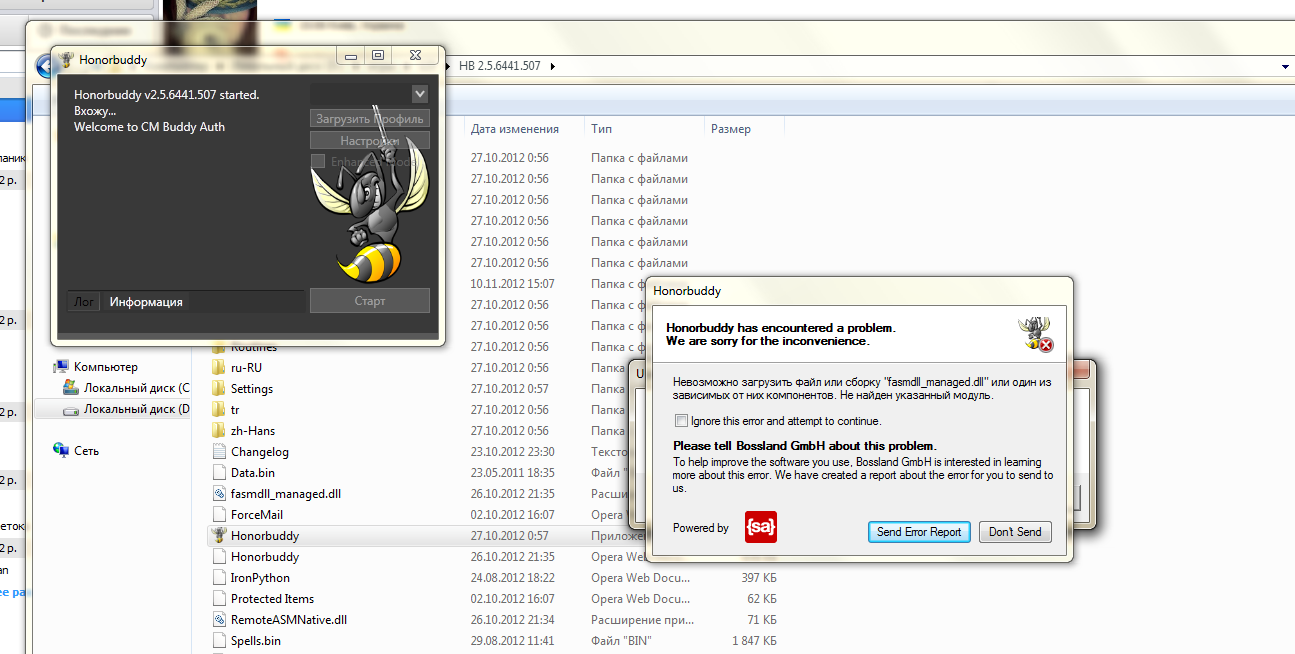
Task: Minimize the Honorbuddy window
Action: [x=350, y=57]
